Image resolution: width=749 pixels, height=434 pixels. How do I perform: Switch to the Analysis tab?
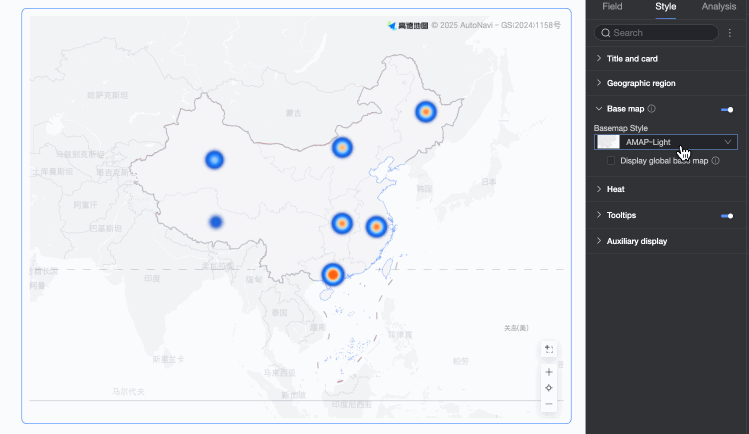point(718,7)
